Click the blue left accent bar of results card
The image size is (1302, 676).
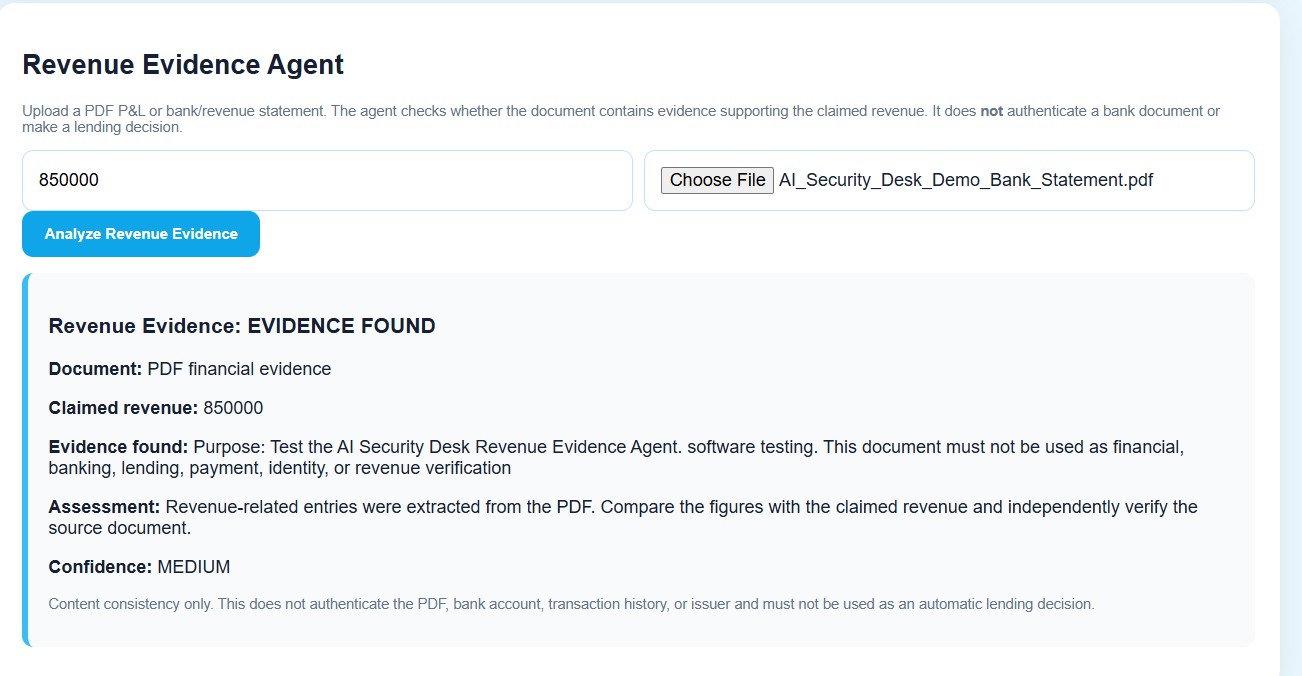(26, 460)
